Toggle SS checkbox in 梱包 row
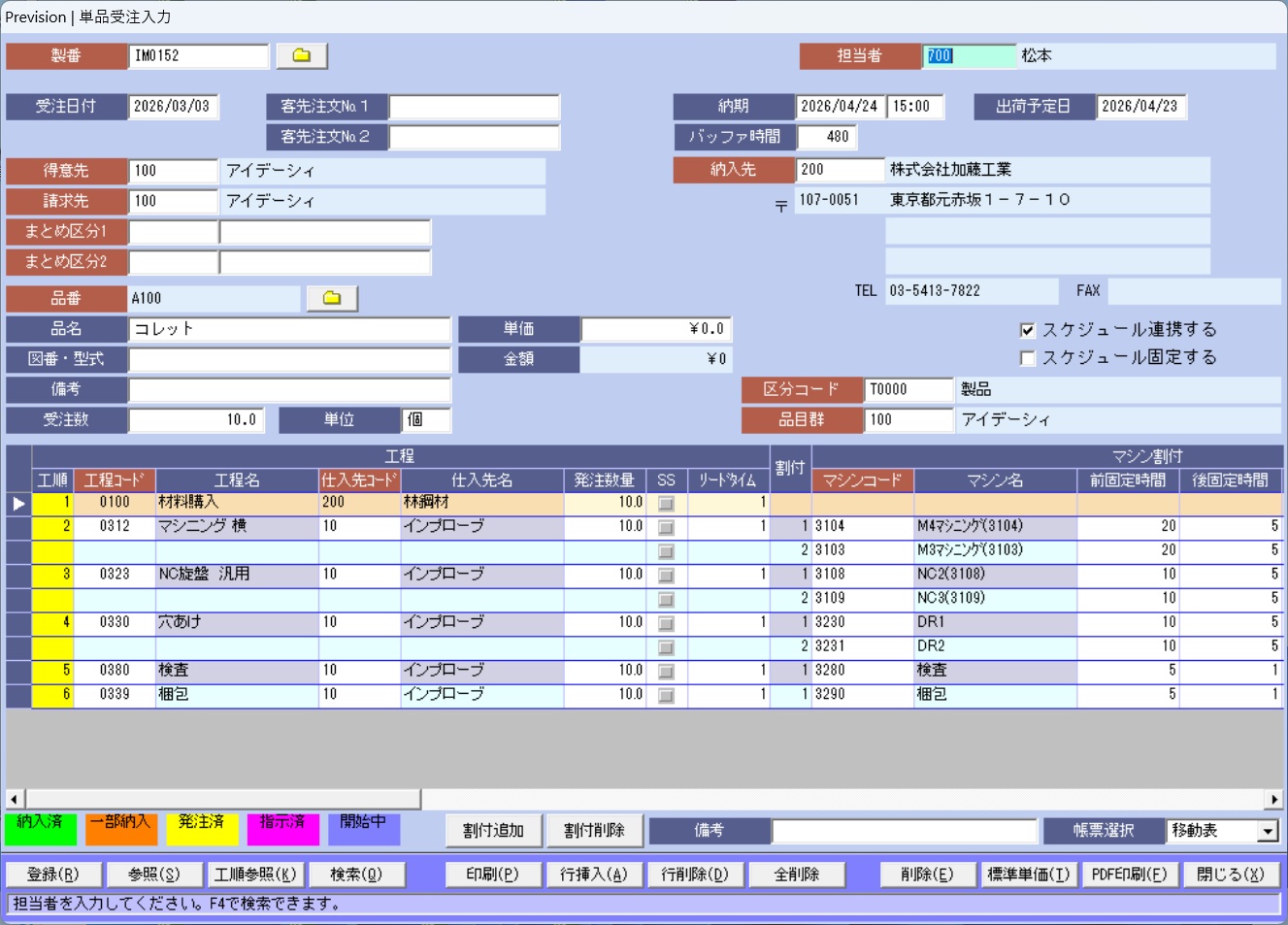The image size is (1288, 925). click(666, 695)
